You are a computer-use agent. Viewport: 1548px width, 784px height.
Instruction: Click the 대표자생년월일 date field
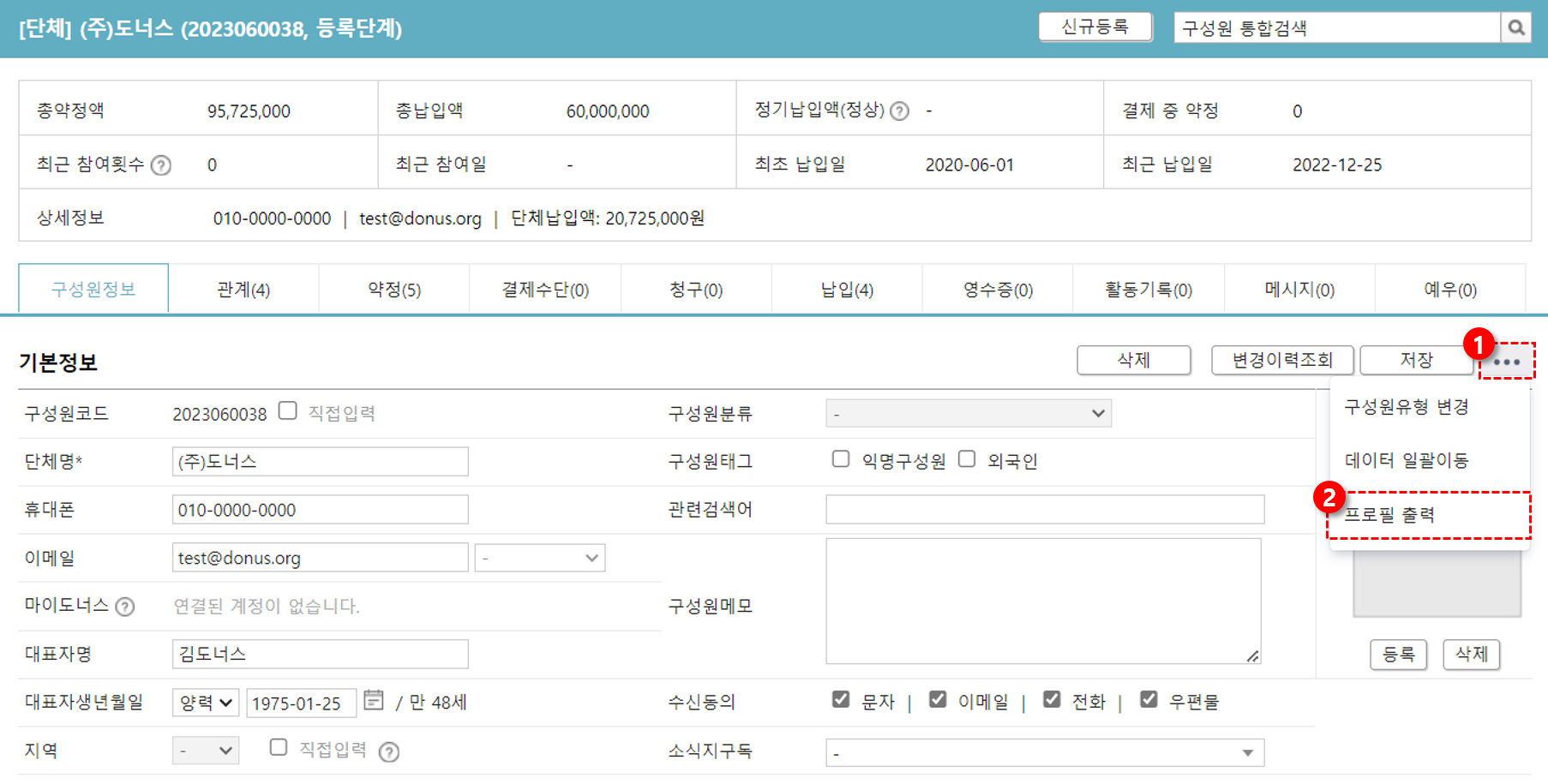301,703
